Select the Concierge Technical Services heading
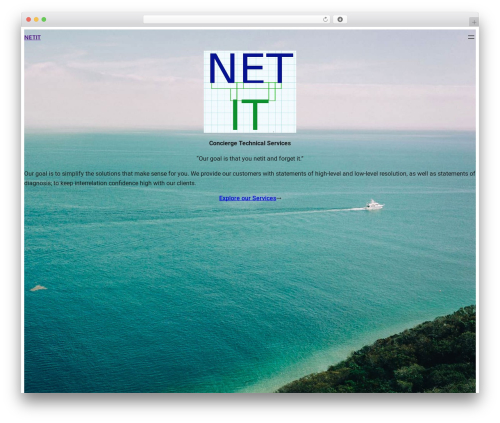The height and width of the screenshot is (423, 500). (x=250, y=143)
